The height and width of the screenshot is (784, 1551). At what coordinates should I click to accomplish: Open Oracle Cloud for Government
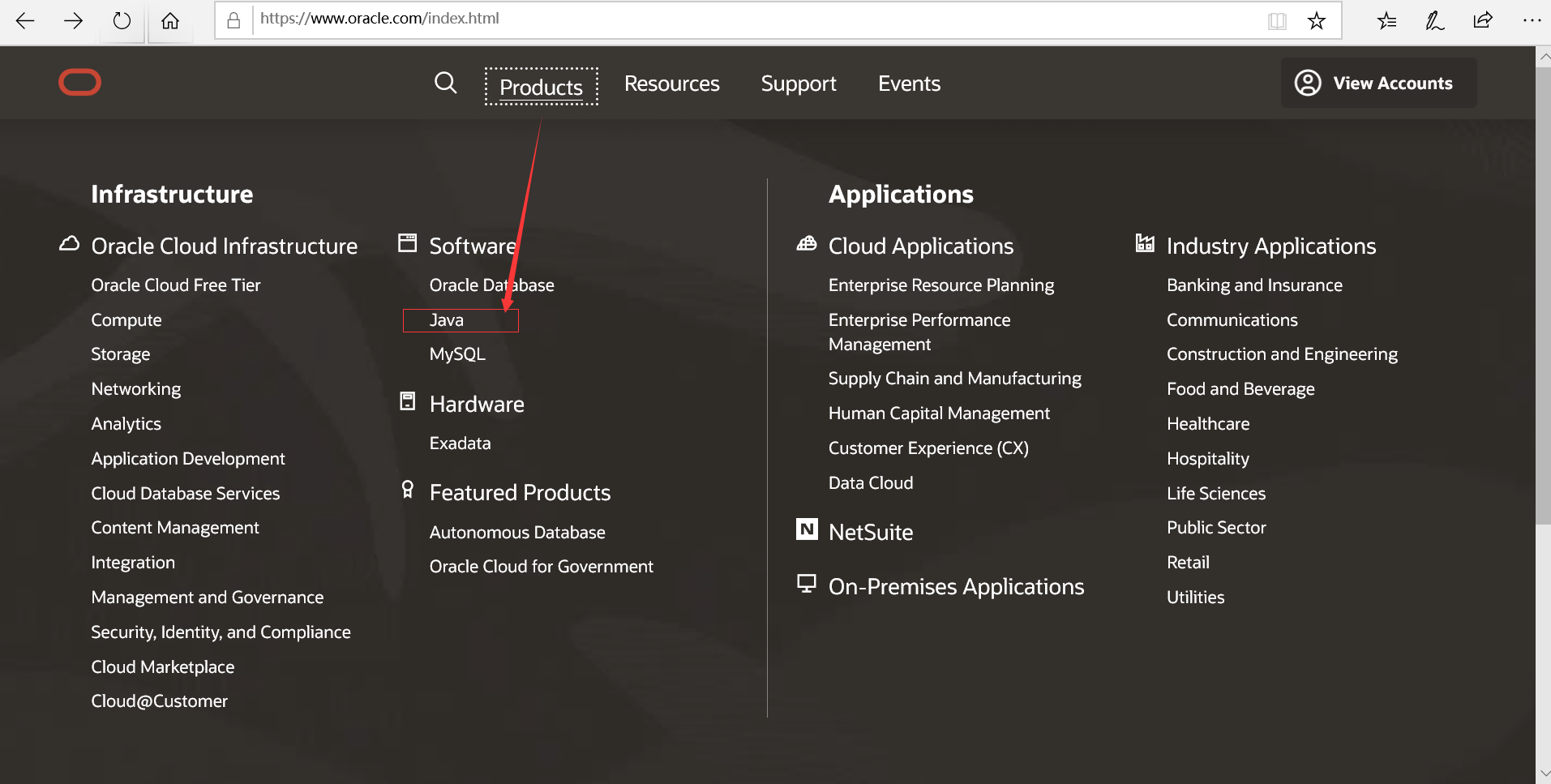[x=542, y=567]
